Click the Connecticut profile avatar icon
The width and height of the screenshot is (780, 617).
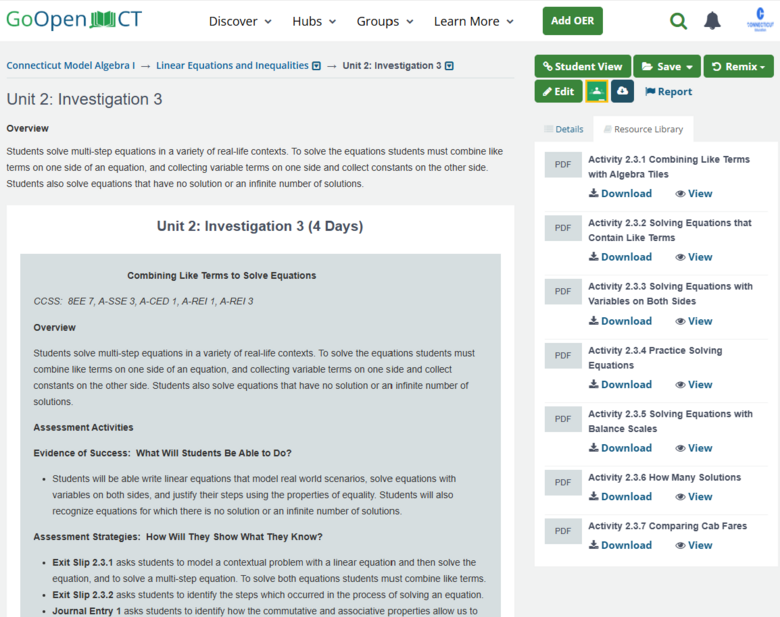(x=761, y=20)
